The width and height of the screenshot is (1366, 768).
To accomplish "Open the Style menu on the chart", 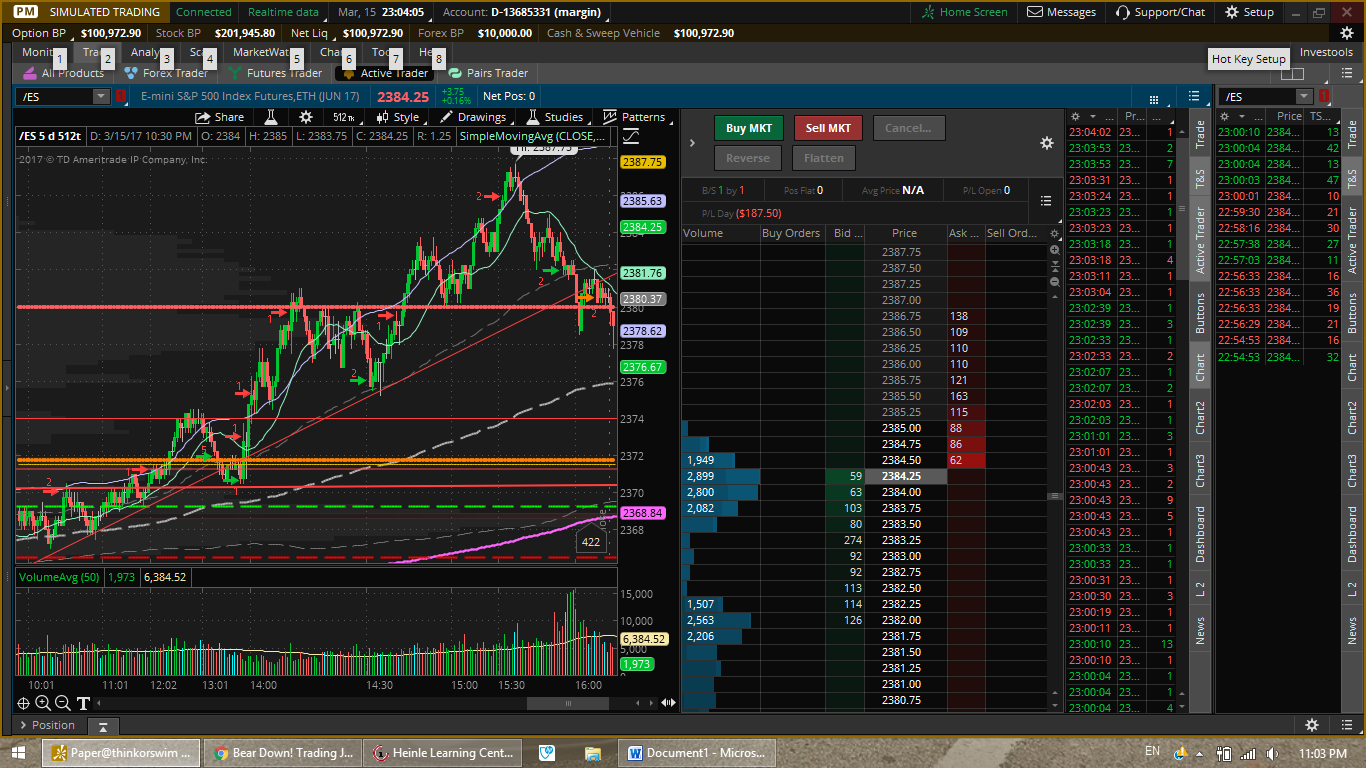I will [397, 117].
